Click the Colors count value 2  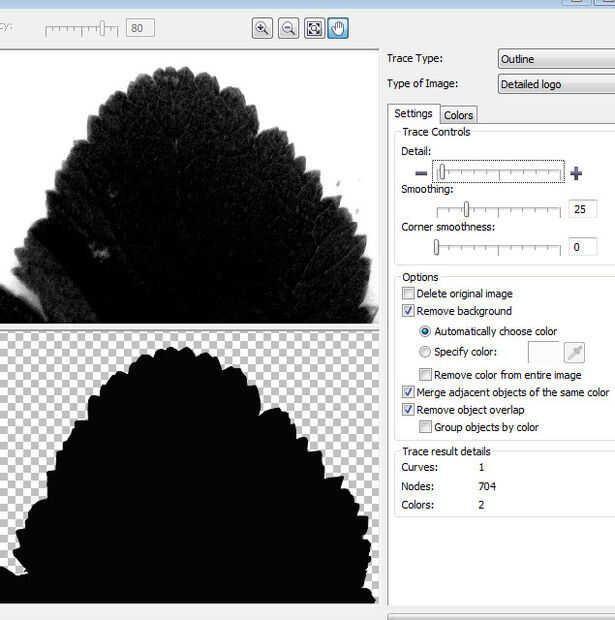pyautogui.click(x=481, y=505)
